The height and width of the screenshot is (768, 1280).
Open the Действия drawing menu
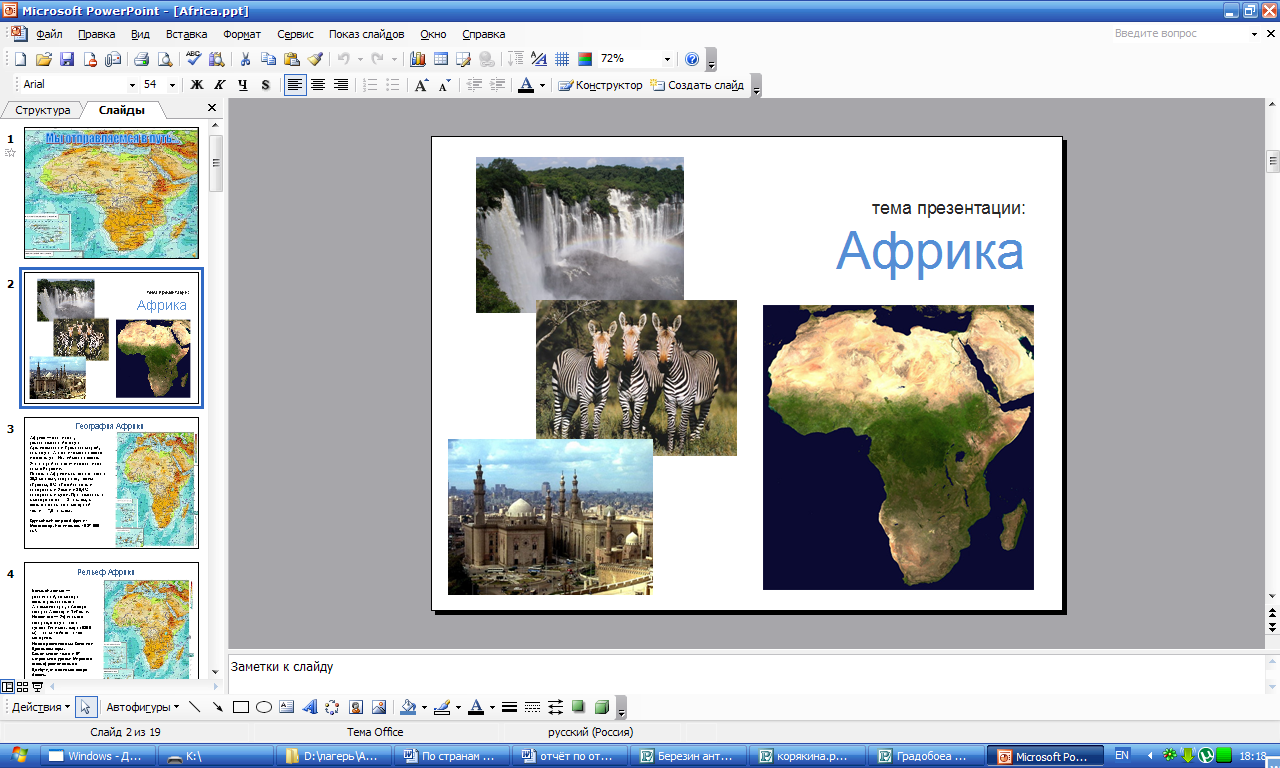click(41, 707)
